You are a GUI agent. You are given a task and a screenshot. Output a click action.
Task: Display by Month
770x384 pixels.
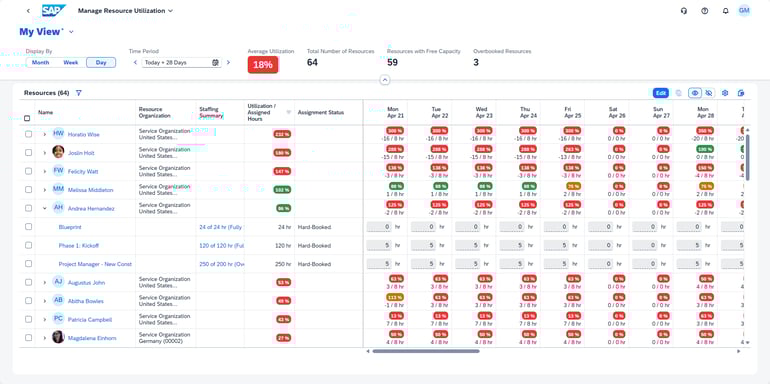[41, 62]
